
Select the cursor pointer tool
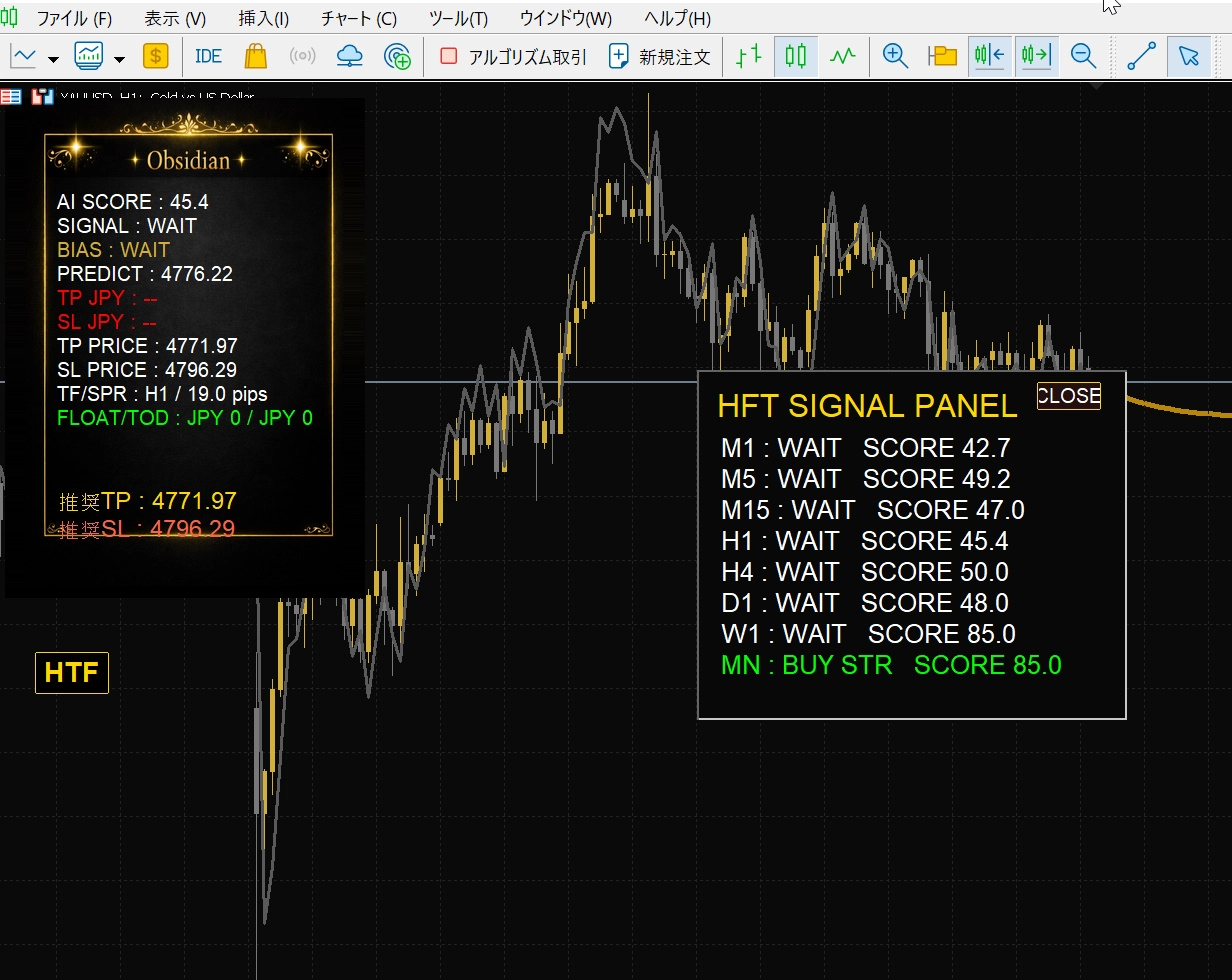tap(1188, 56)
